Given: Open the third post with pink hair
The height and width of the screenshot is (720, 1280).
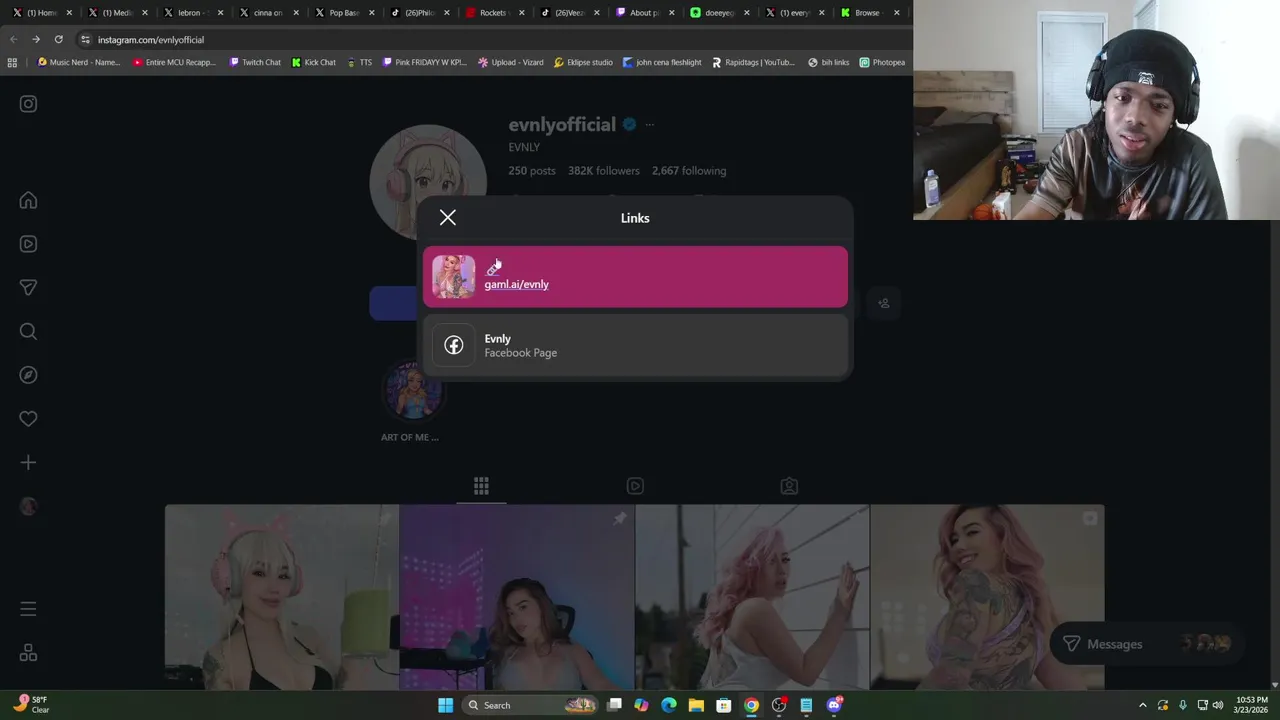Looking at the screenshot, I should (752, 597).
